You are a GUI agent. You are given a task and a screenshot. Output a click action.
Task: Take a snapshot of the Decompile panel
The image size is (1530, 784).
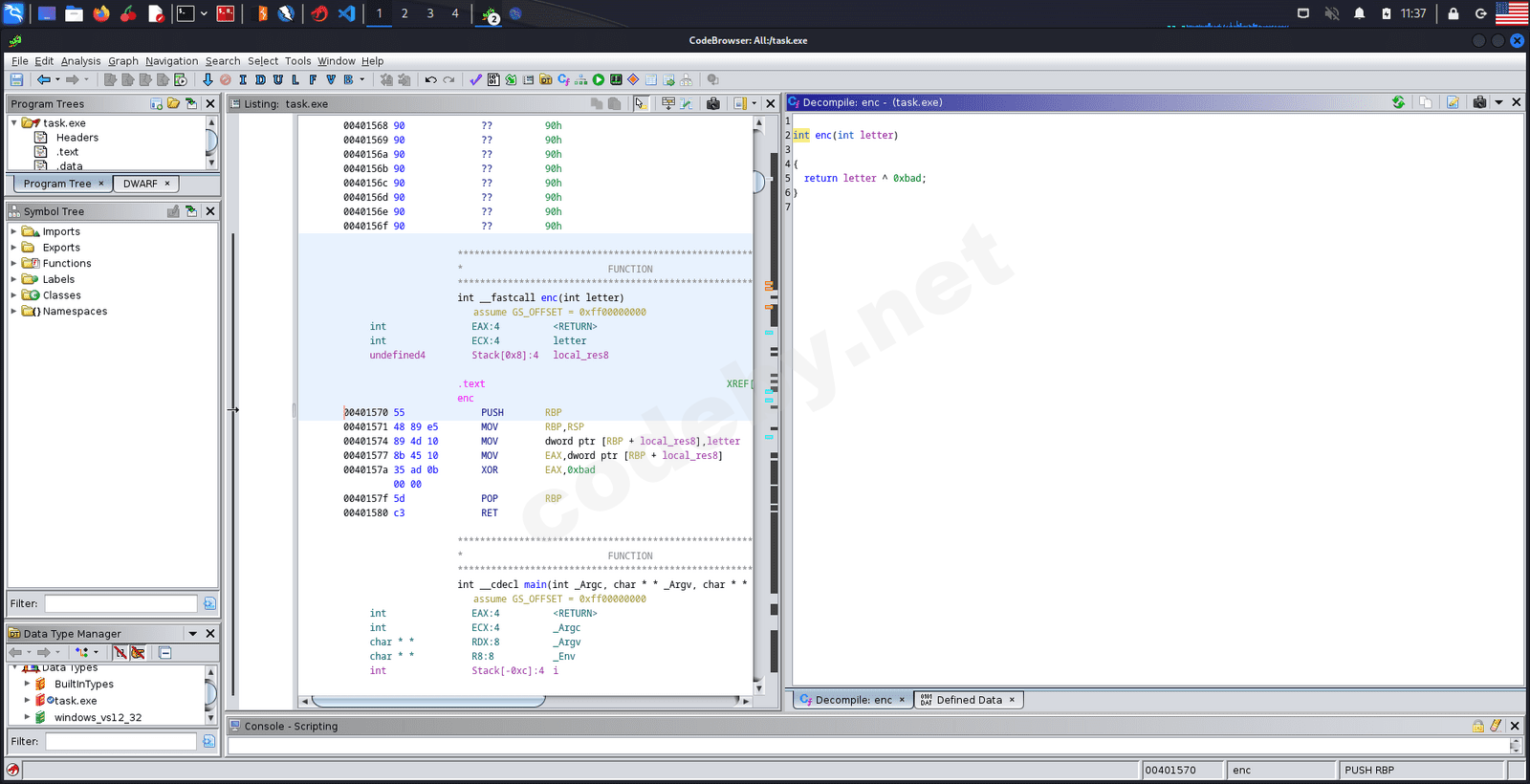coord(1479,102)
